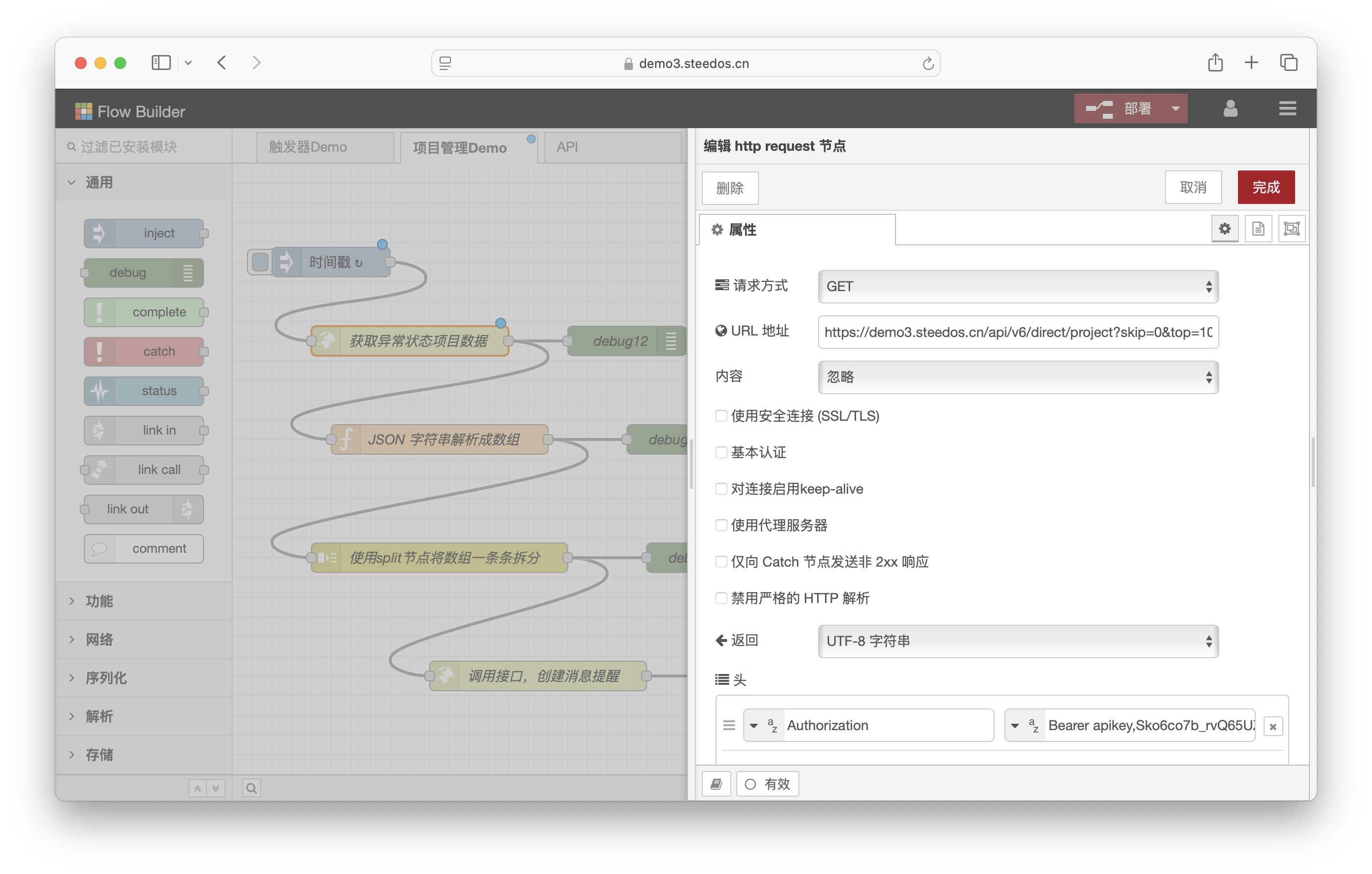The width and height of the screenshot is (1372, 874).
Task: Pick the complete node in palette
Action: pos(143,312)
